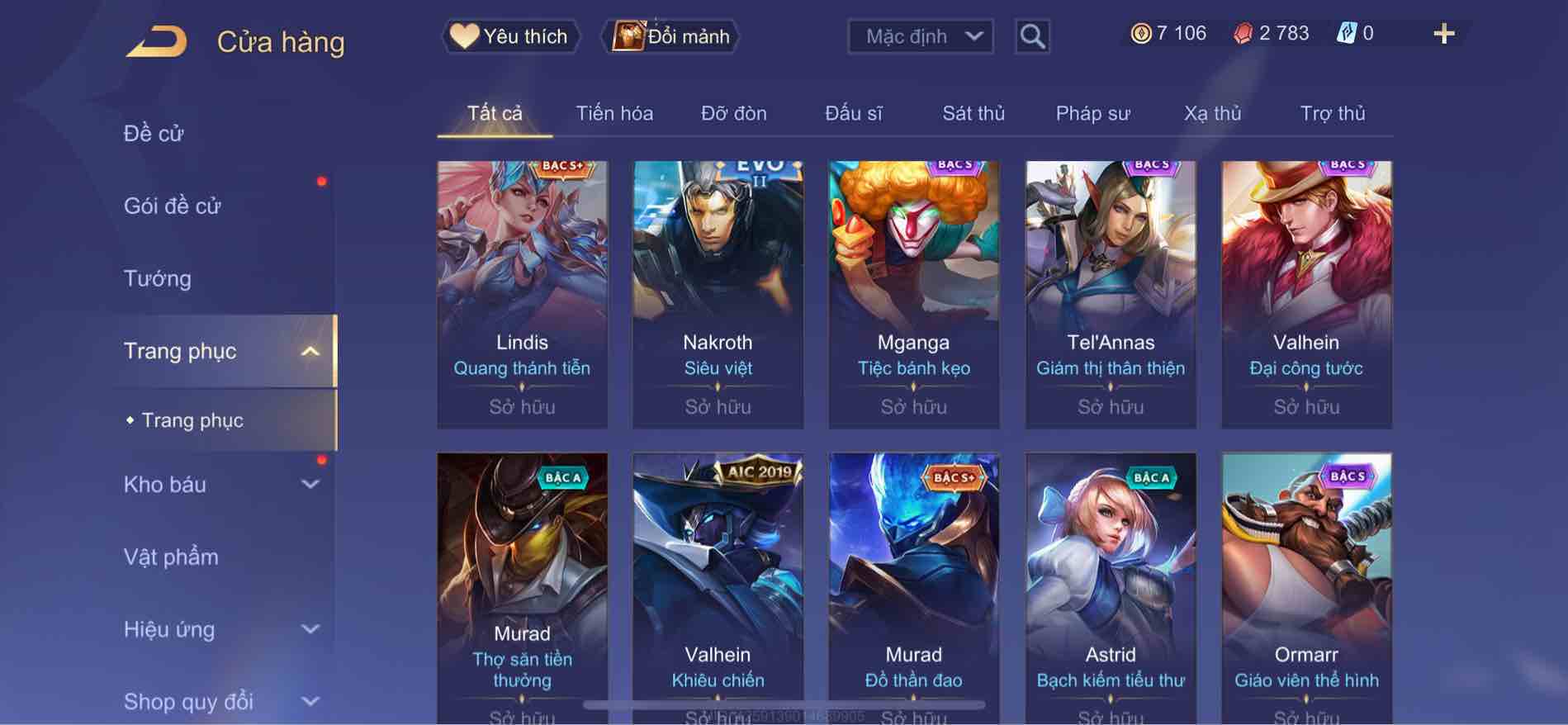Click the horizontal scrollbar at bottom
1568x725 pixels.
[x=784, y=705]
